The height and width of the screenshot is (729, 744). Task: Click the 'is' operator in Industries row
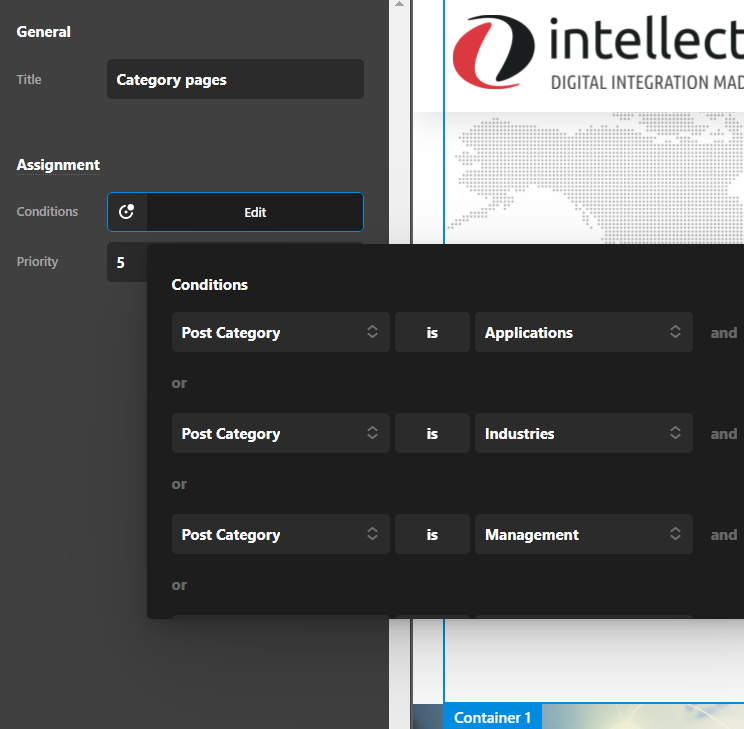(432, 434)
